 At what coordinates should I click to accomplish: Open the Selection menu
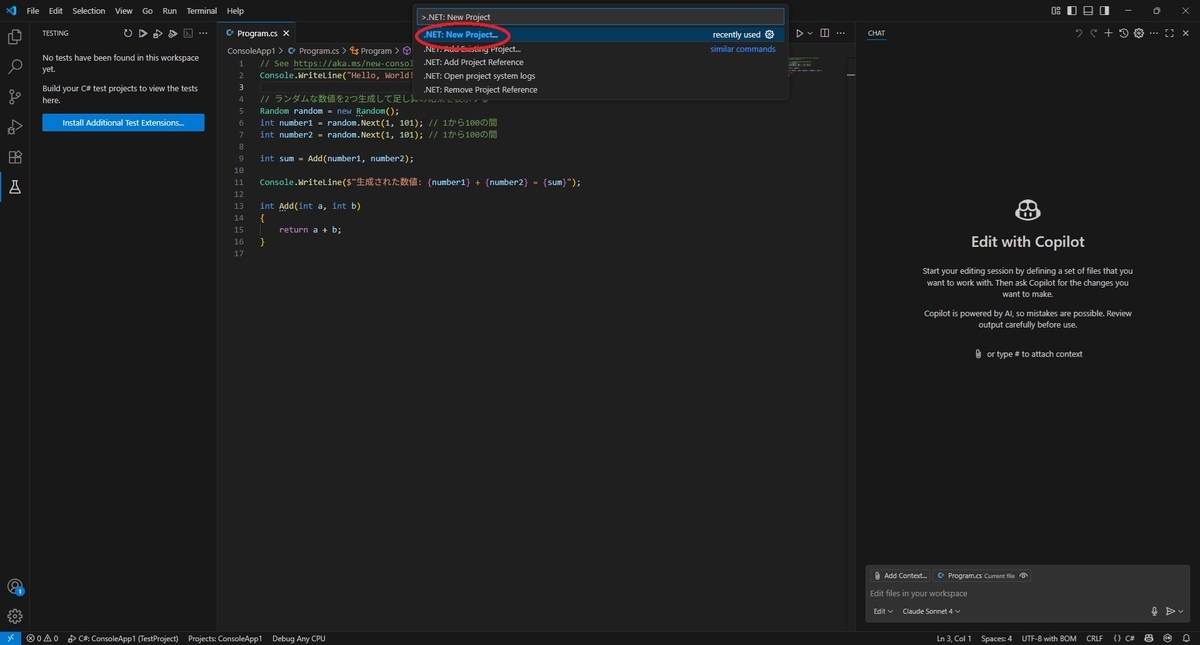[88, 11]
